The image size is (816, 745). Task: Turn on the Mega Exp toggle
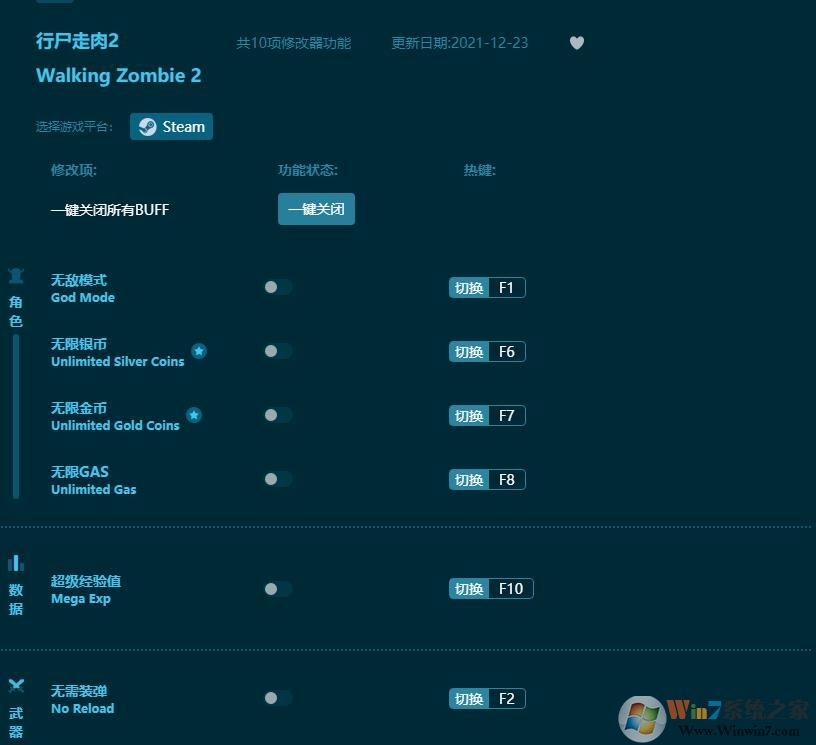(277, 588)
